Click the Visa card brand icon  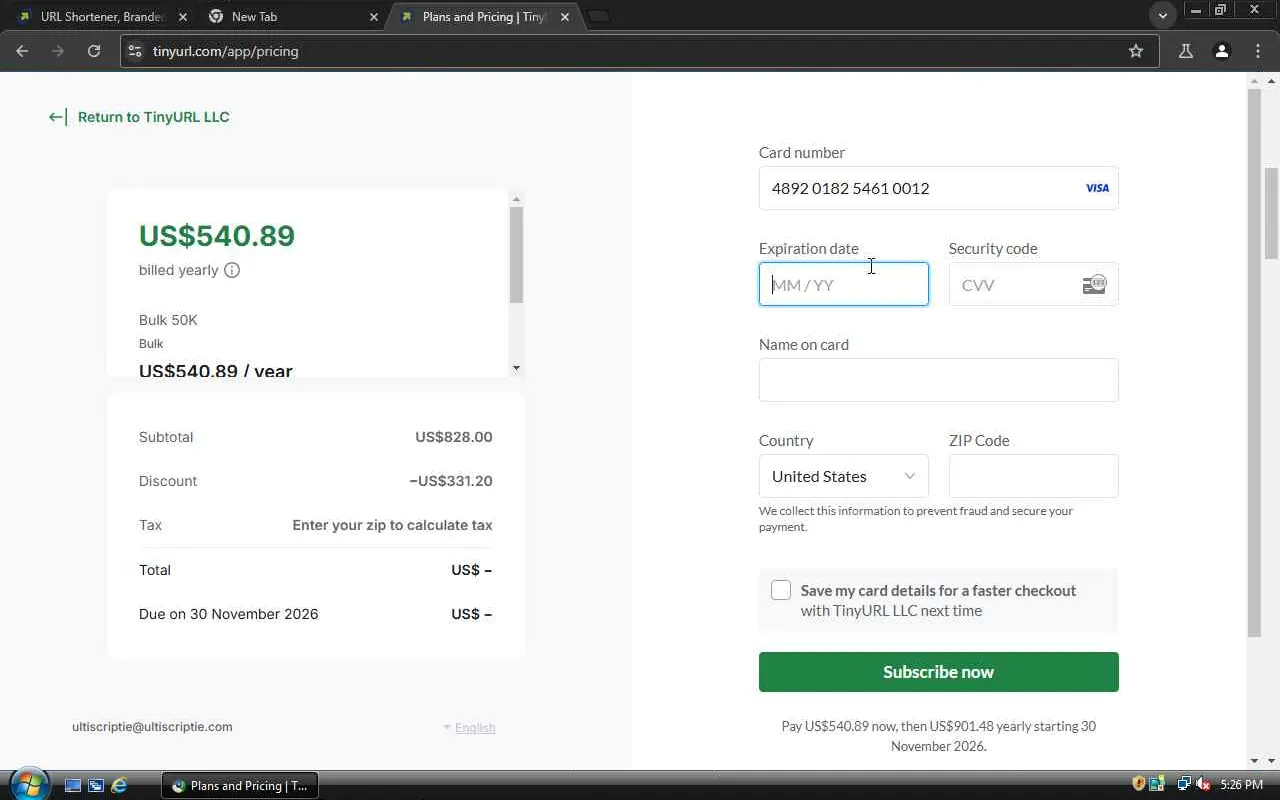point(1097,188)
